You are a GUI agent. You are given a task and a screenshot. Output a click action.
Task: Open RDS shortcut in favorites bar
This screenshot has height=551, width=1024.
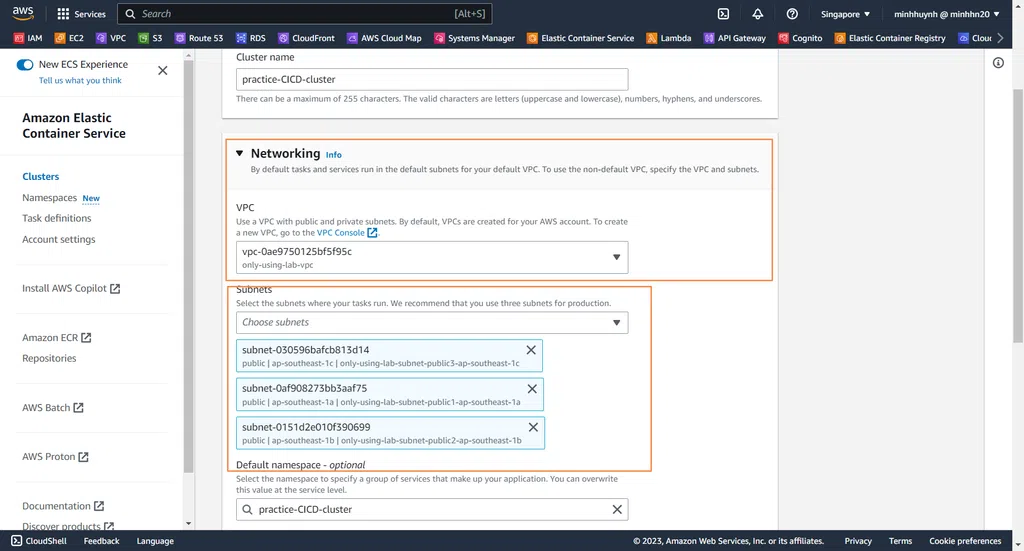point(251,38)
